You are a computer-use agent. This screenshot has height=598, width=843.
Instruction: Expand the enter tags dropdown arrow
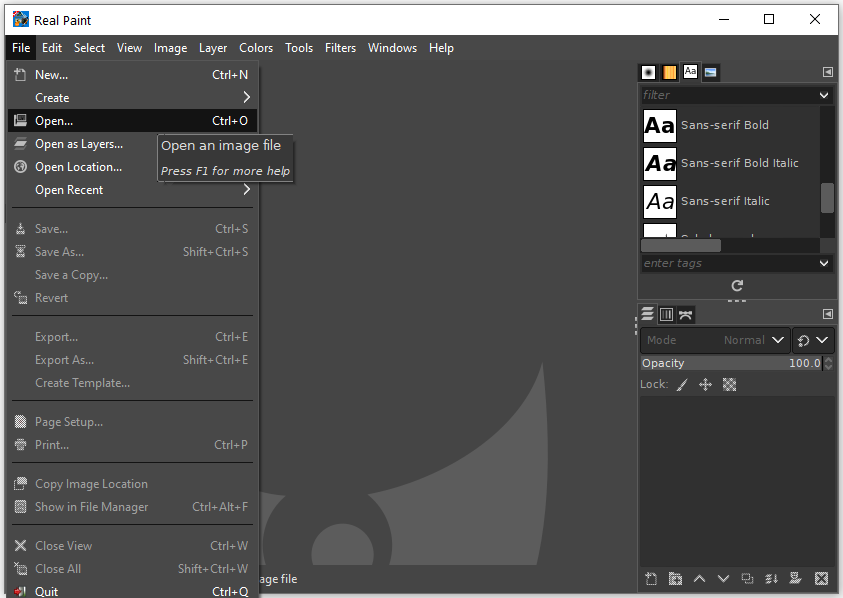coord(824,264)
